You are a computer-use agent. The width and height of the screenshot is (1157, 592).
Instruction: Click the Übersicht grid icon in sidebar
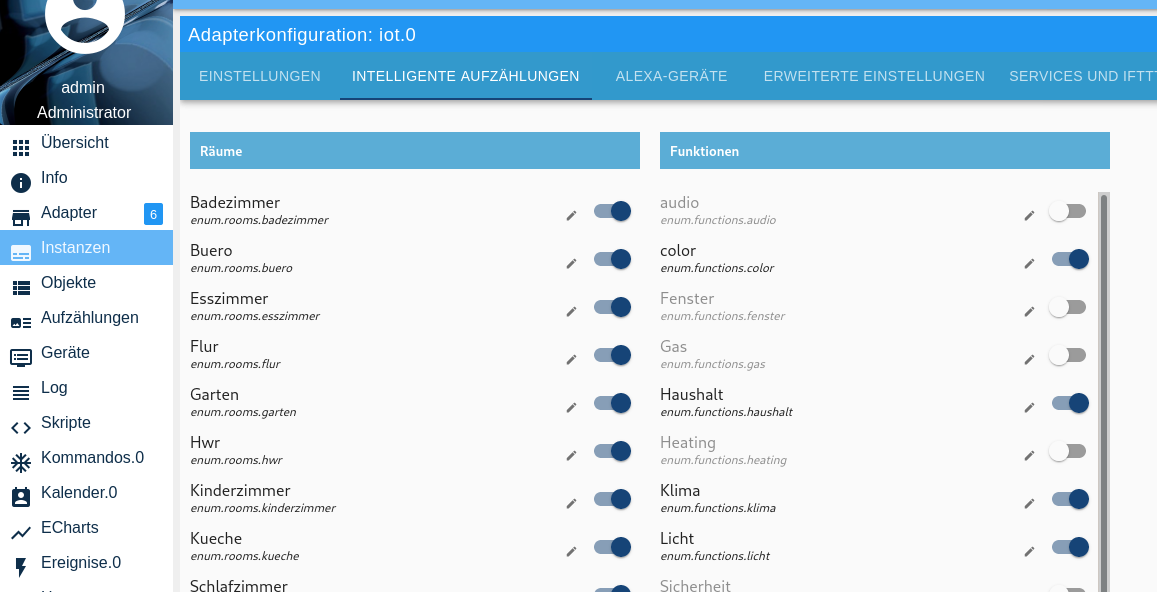tap(21, 148)
